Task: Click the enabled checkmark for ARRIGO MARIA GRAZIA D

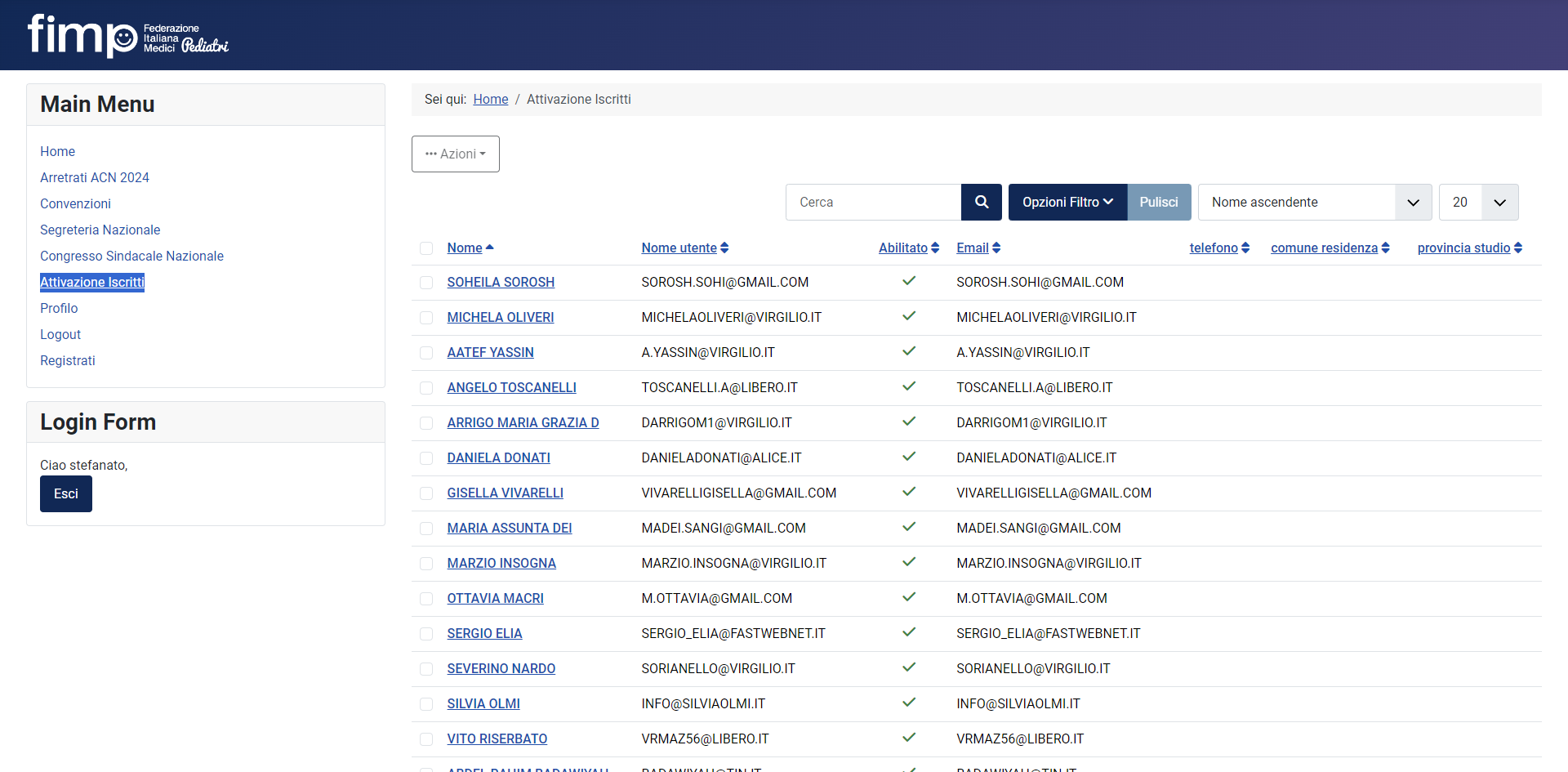Action: coord(909,422)
